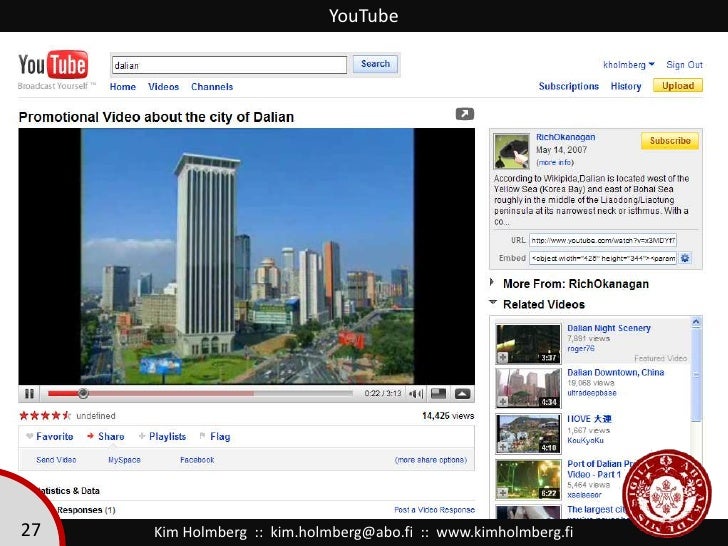
Task: Toggle the player size icon
Action: pos(438,394)
